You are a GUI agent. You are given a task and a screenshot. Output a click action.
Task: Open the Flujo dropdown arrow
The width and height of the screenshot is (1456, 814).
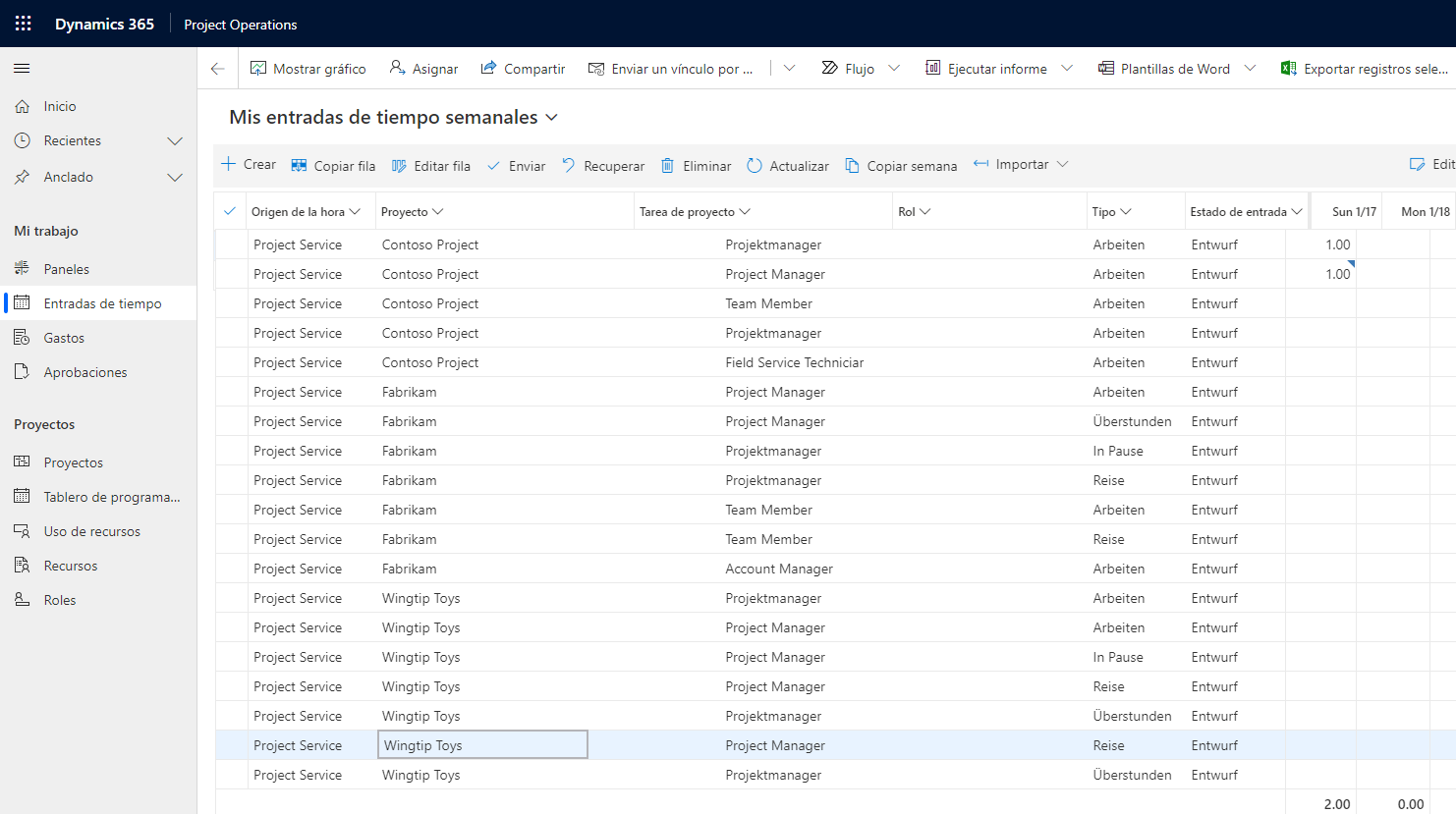click(x=894, y=68)
